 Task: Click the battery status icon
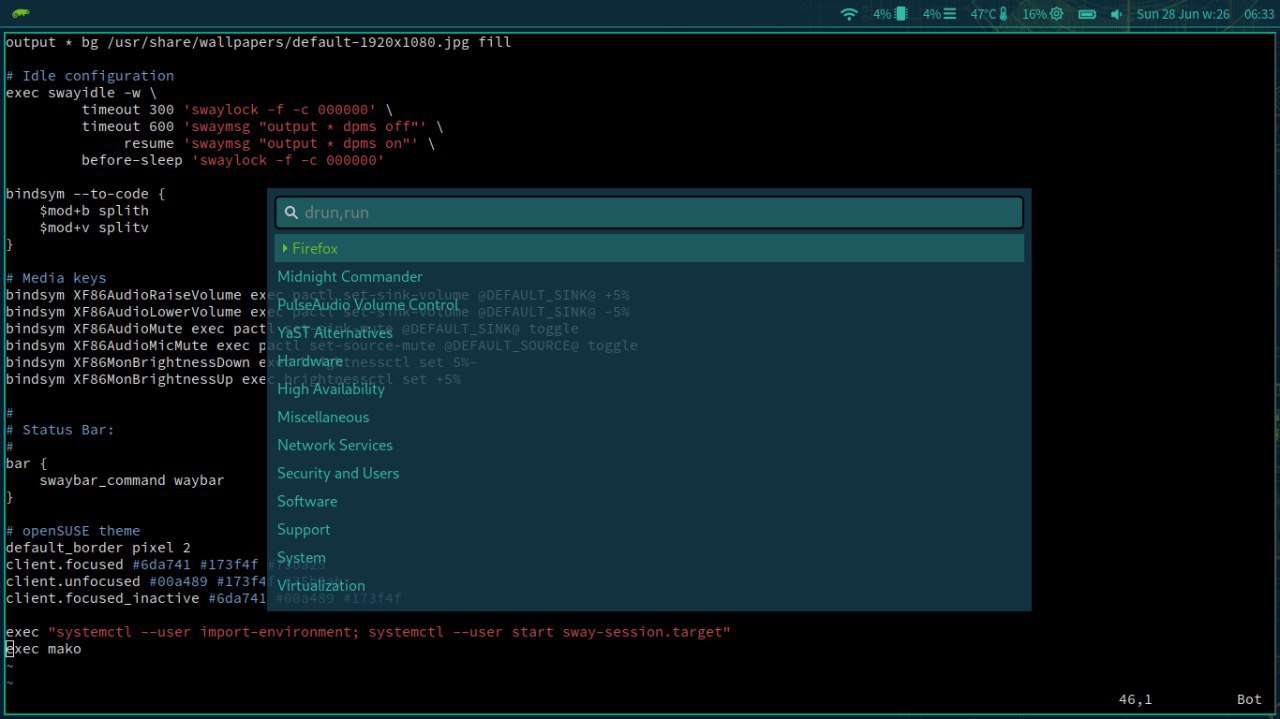pyautogui.click(x=1088, y=14)
